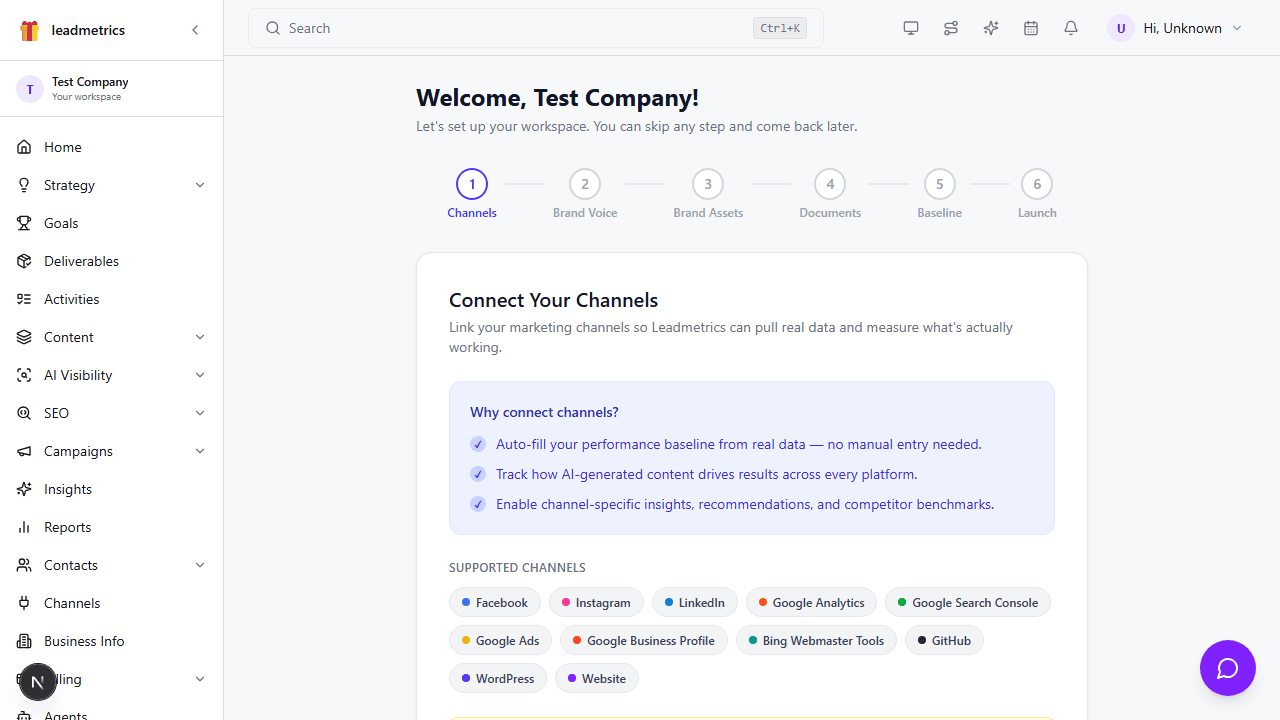1280x720 pixels.
Task: Click the settings toggles icon in the top bar
Action: [951, 28]
